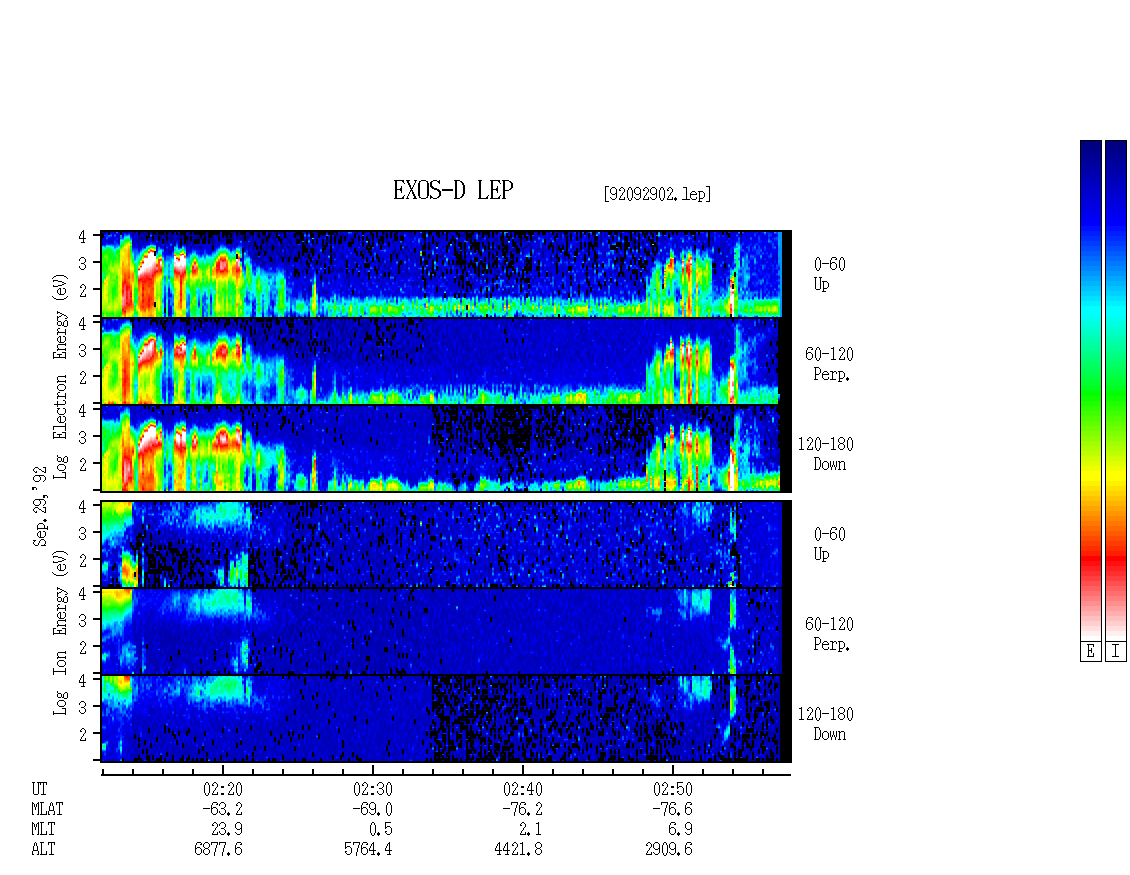The width and height of the screenshot is (1130, 875).
Task: Select the boxed I label under the color bar
Action: pyautogui.click(x=1116, y=652)
